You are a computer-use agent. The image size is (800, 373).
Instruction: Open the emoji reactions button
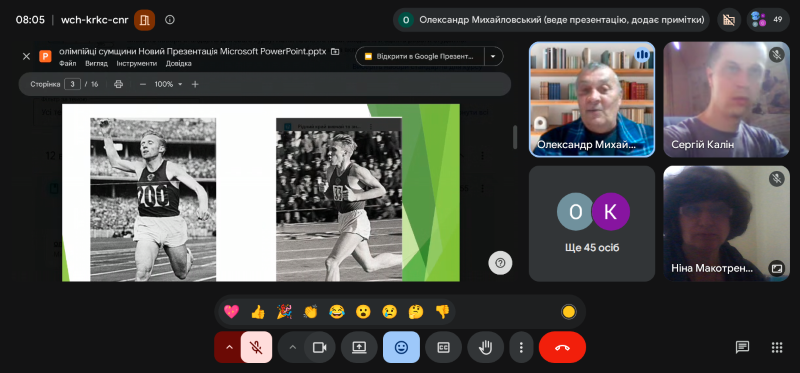click(402, 347)
